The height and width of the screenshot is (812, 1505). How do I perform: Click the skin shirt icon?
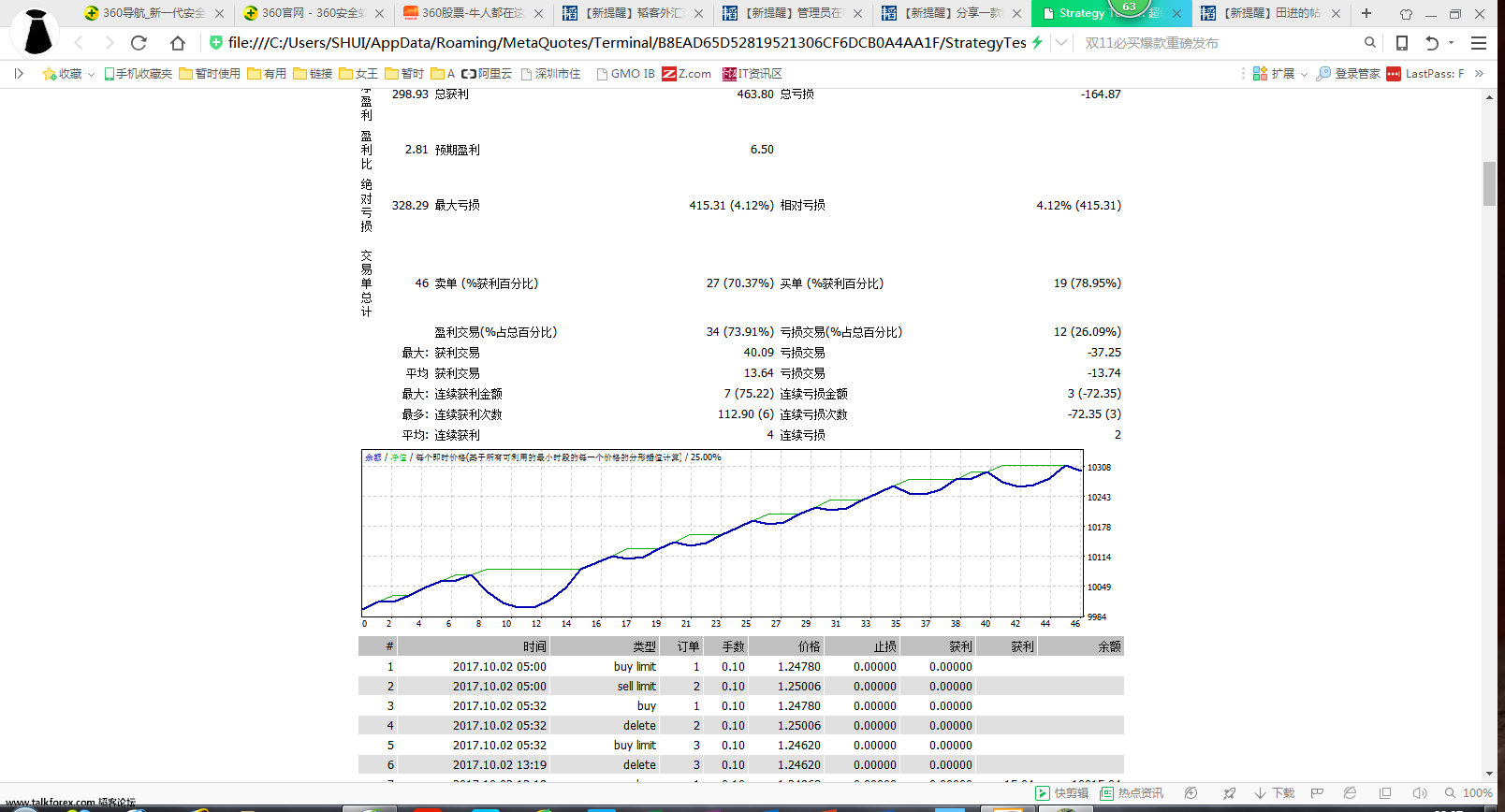click(x=1406, y=14)
